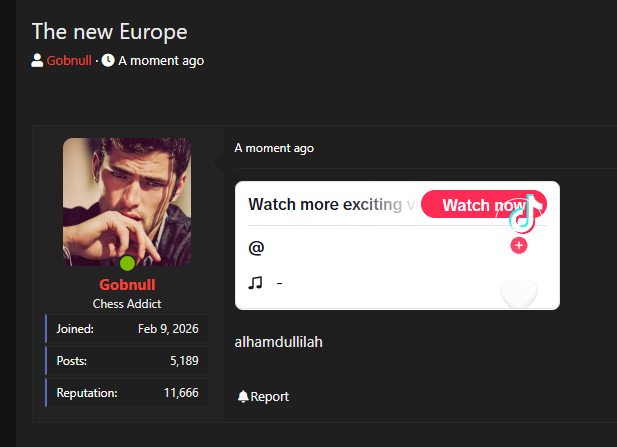Screen dimensions: 617x447
Task: Click the user silhouette icon beside Gobnull
Action: pos(37,61)
